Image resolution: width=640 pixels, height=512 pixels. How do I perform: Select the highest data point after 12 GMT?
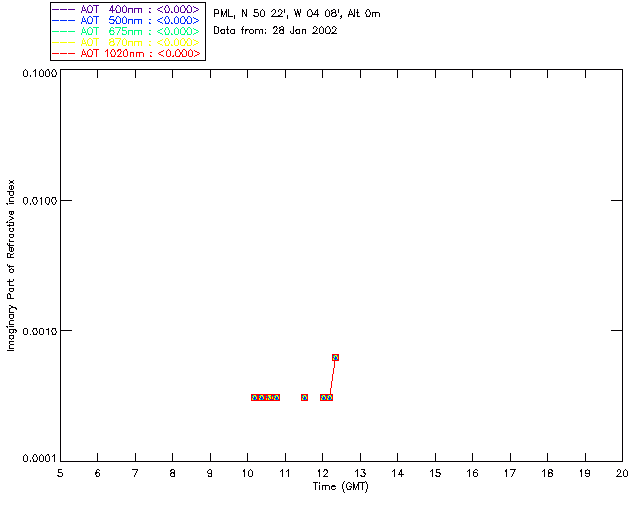coord(336,357)
